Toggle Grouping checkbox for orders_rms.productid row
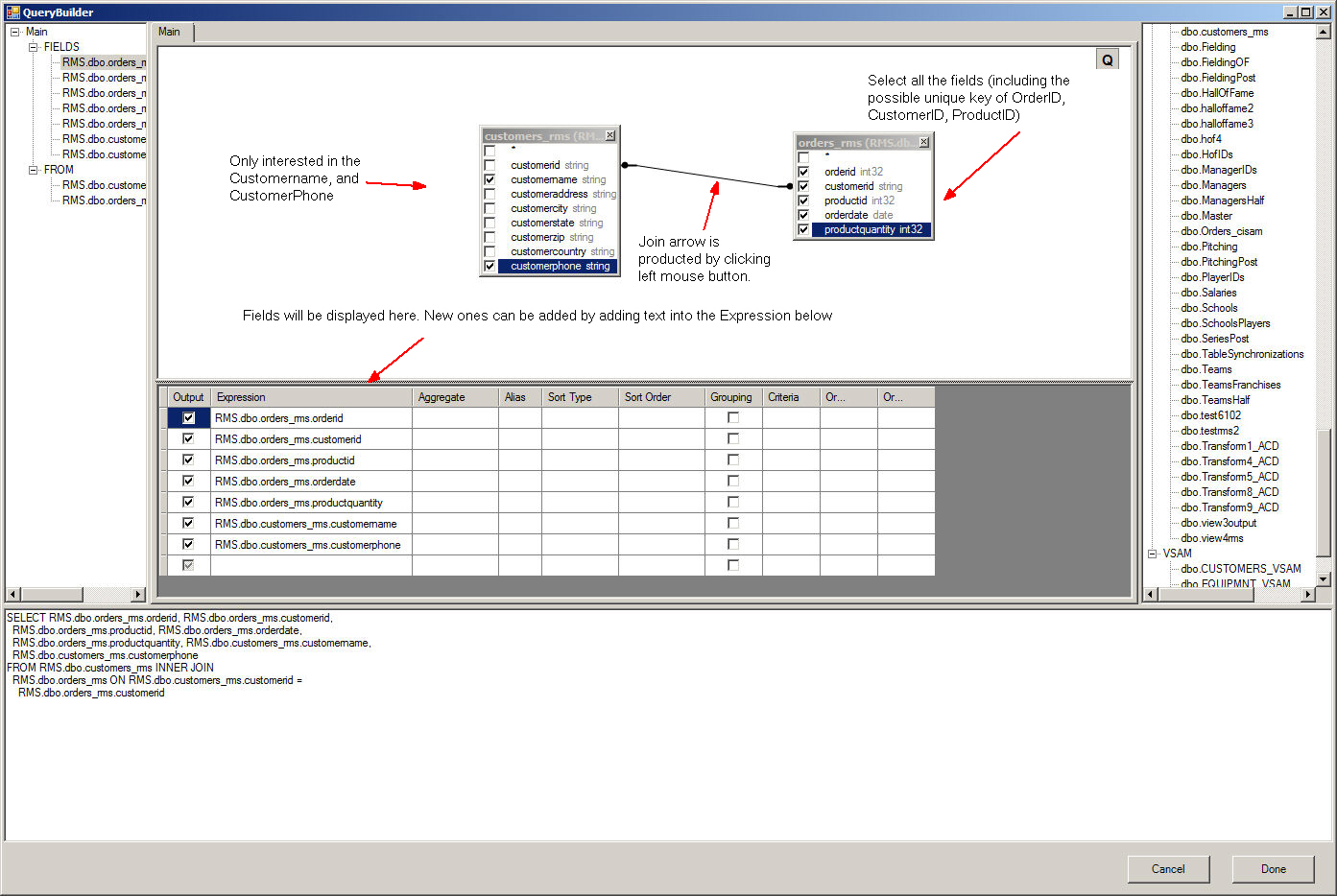The width and height of the screenshot is (1337, 896). tap(733, 460)
